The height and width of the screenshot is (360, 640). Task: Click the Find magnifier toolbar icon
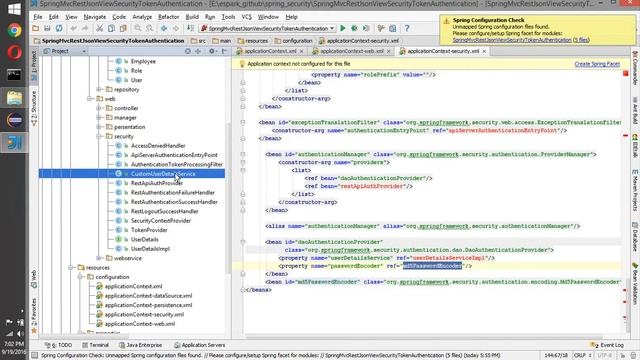pyautogui.click(x=138, y=28)
